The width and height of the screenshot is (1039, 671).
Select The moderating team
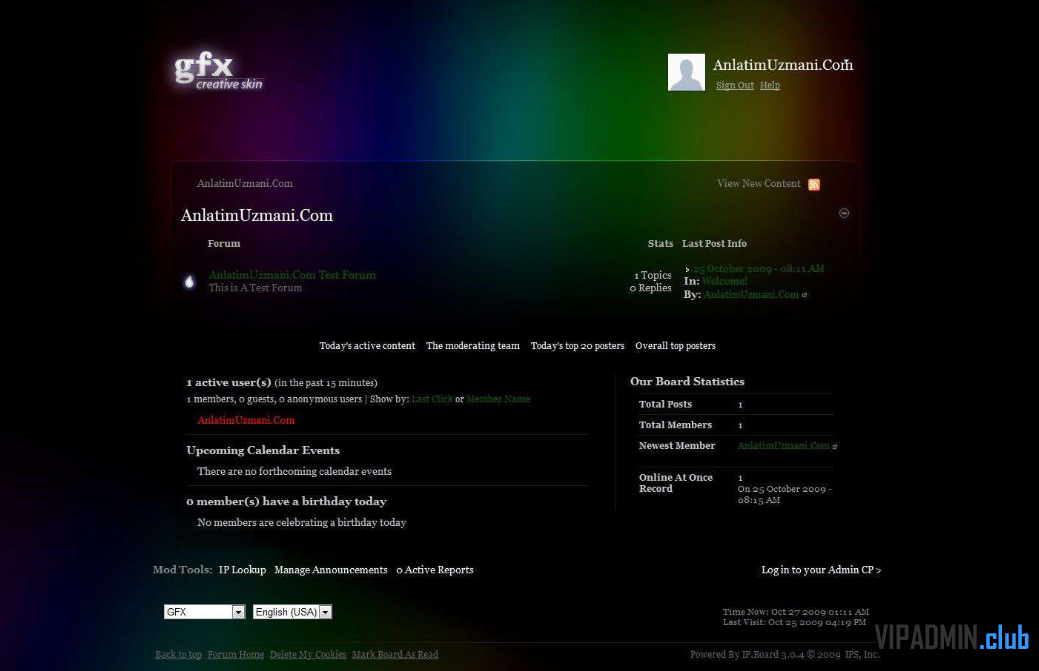(473, 346)
